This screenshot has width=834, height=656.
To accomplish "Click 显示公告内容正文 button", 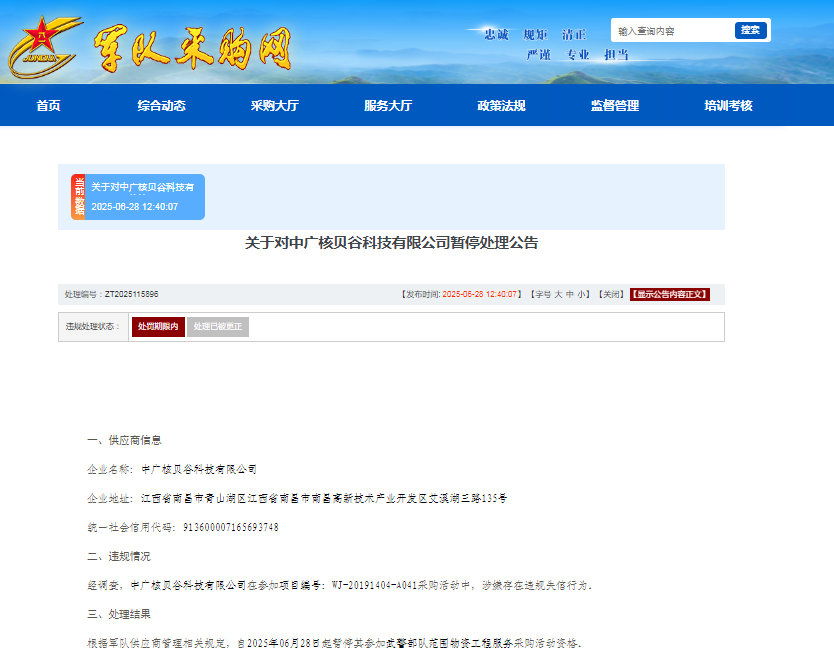I will point(670,294).
